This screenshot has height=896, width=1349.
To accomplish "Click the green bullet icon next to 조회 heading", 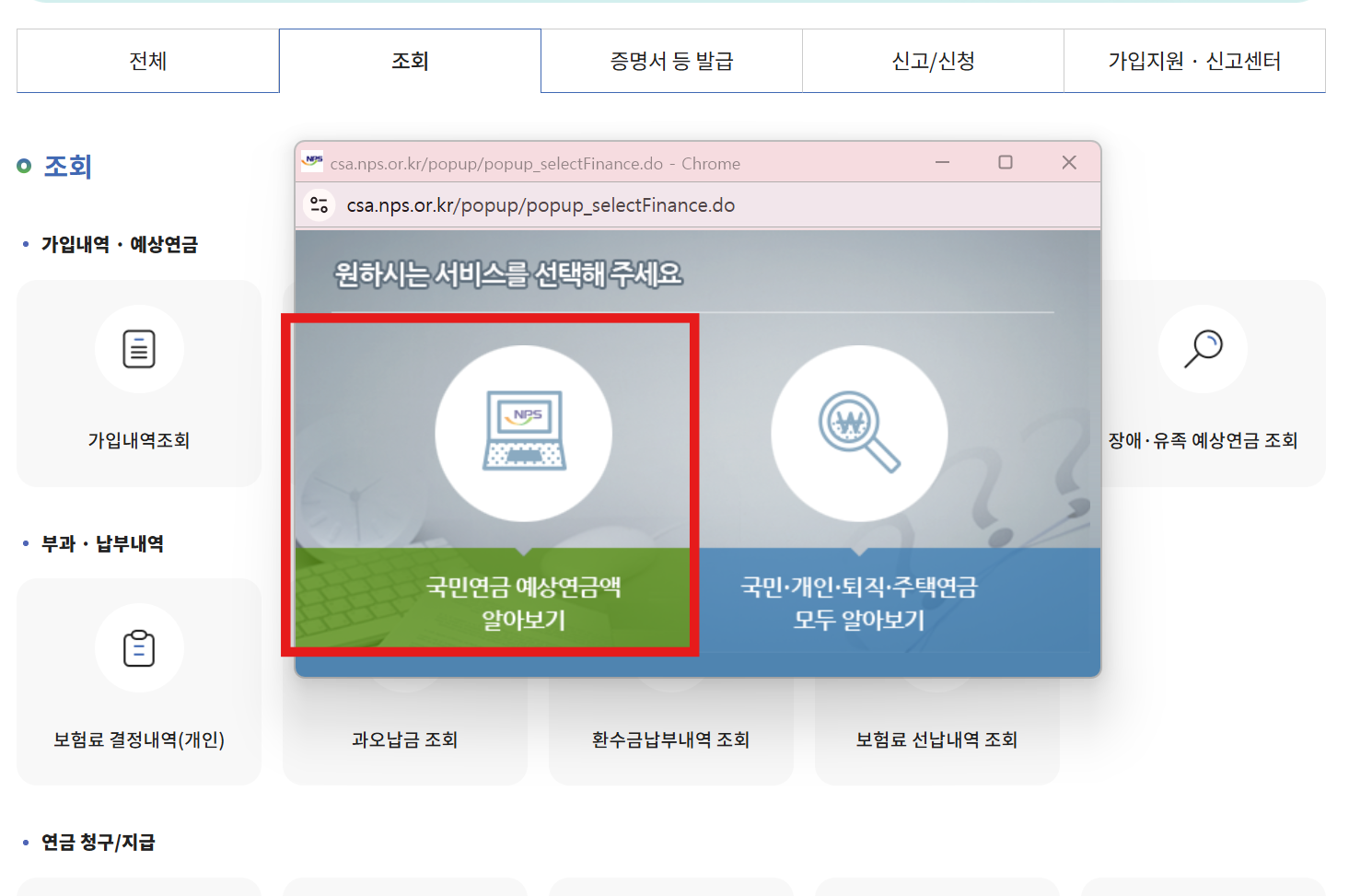I will pyautogui.click(x=23, y=166).
